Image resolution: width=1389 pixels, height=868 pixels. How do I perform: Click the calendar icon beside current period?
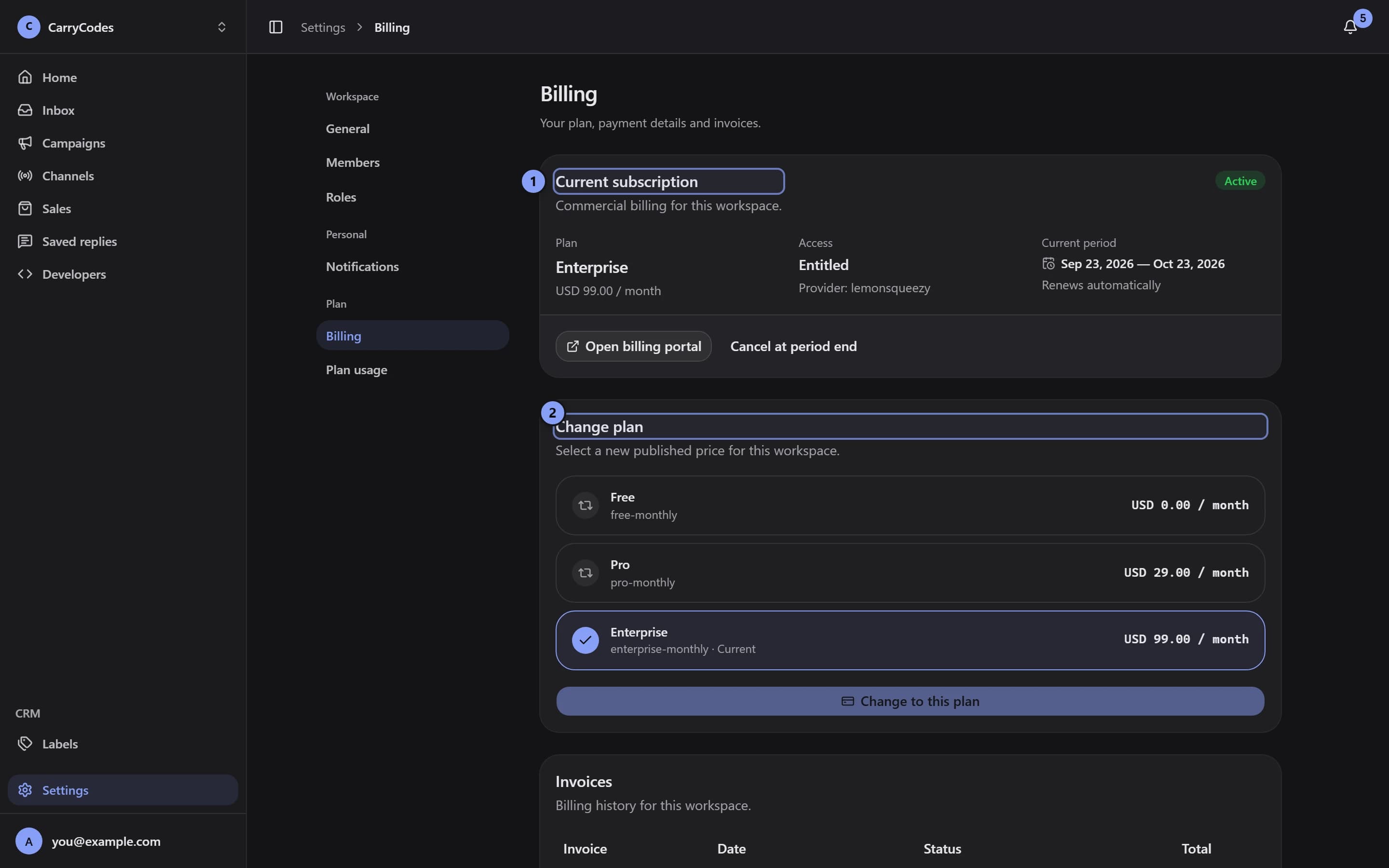pos(1048,263)
